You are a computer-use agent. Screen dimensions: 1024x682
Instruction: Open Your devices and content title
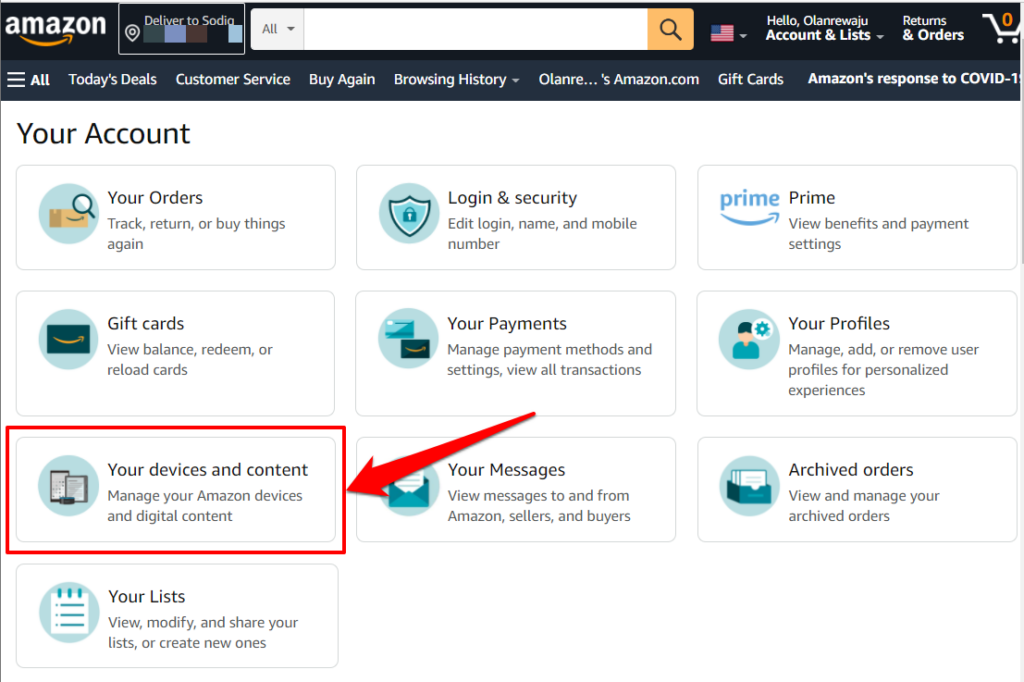(x=208, y=470)
